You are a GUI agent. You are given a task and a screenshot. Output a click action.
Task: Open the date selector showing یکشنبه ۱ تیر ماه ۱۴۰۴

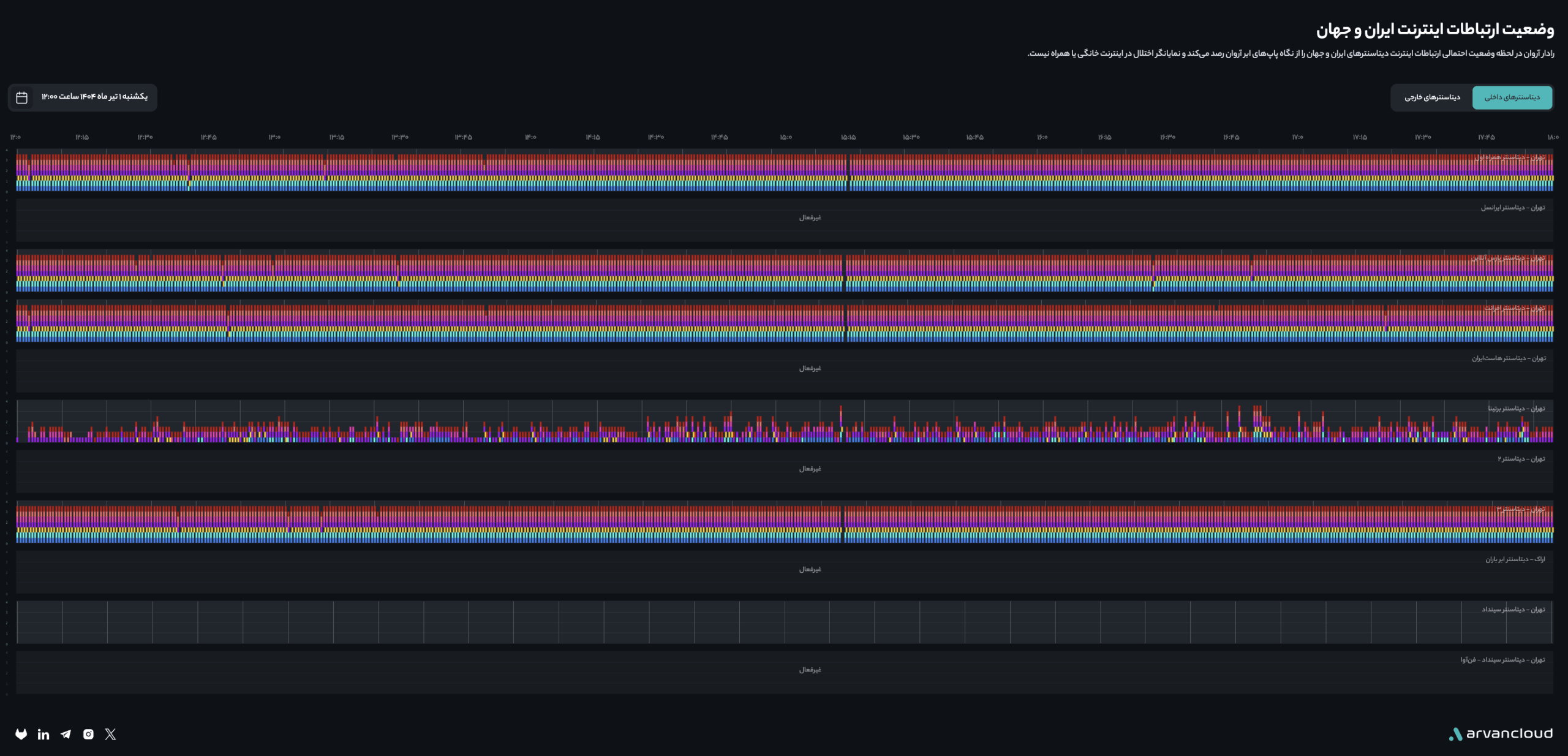tap(83, 97)
